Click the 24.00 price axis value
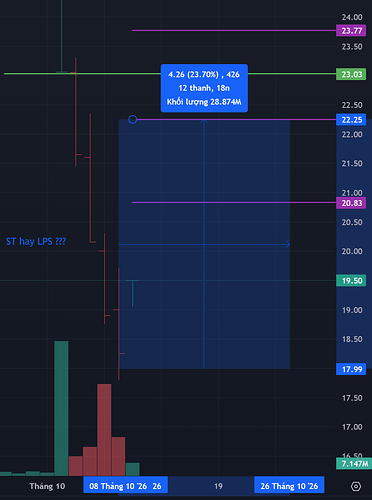The width and height of the screenshot is (372, 500). point(352,17)
